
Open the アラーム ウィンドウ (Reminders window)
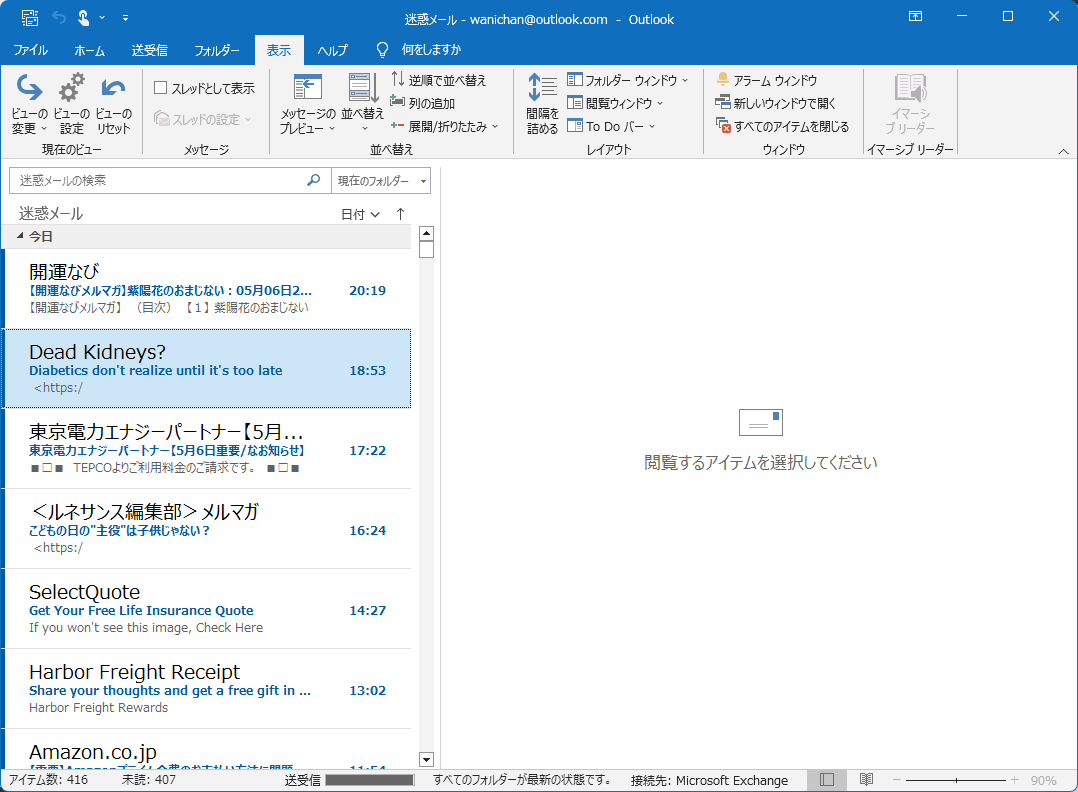coord(767,80)
